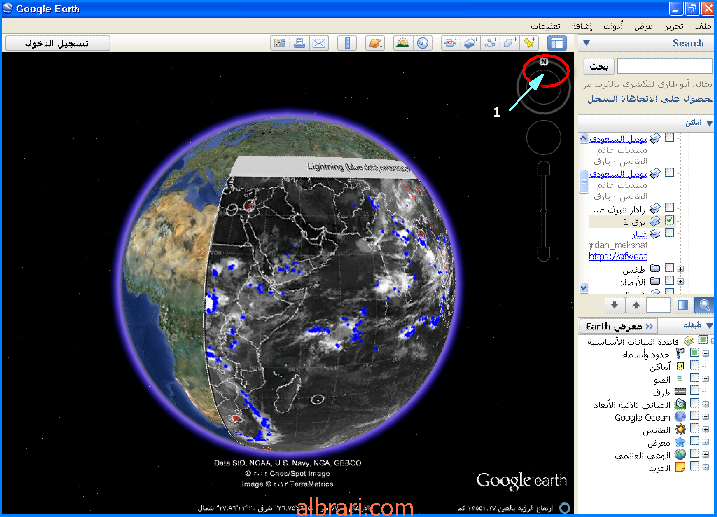The height and width of the screenshot is (517, 717).
Task: Click the search text input field
Action: tap(664, 66)
